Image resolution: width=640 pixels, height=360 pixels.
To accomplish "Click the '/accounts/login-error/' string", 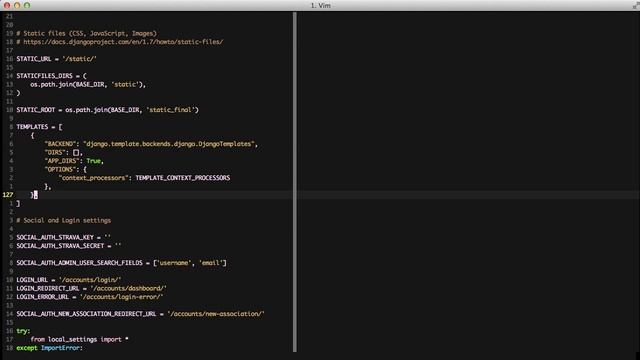I will pos(122,297).
